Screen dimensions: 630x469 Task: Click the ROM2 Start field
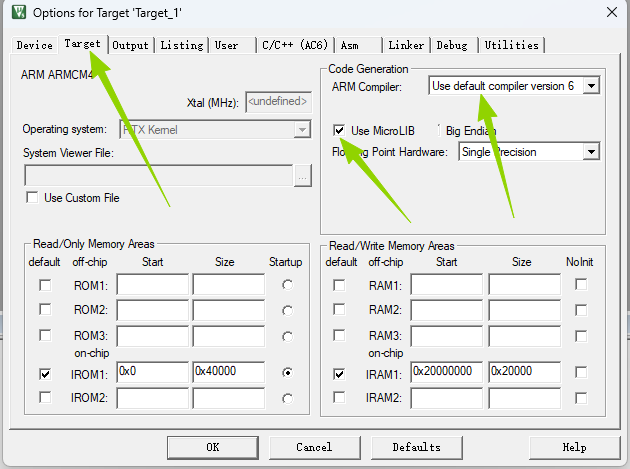(x=153, y=310)
